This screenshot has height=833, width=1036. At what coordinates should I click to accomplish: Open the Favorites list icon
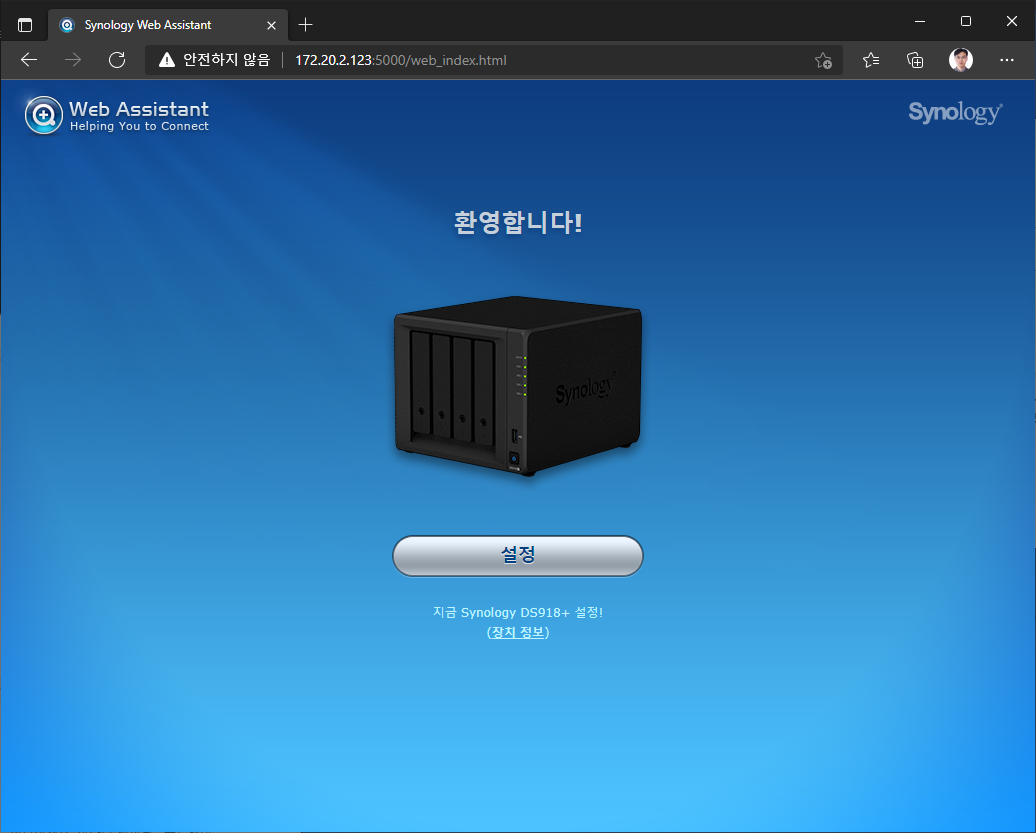(x=871, y=60)
